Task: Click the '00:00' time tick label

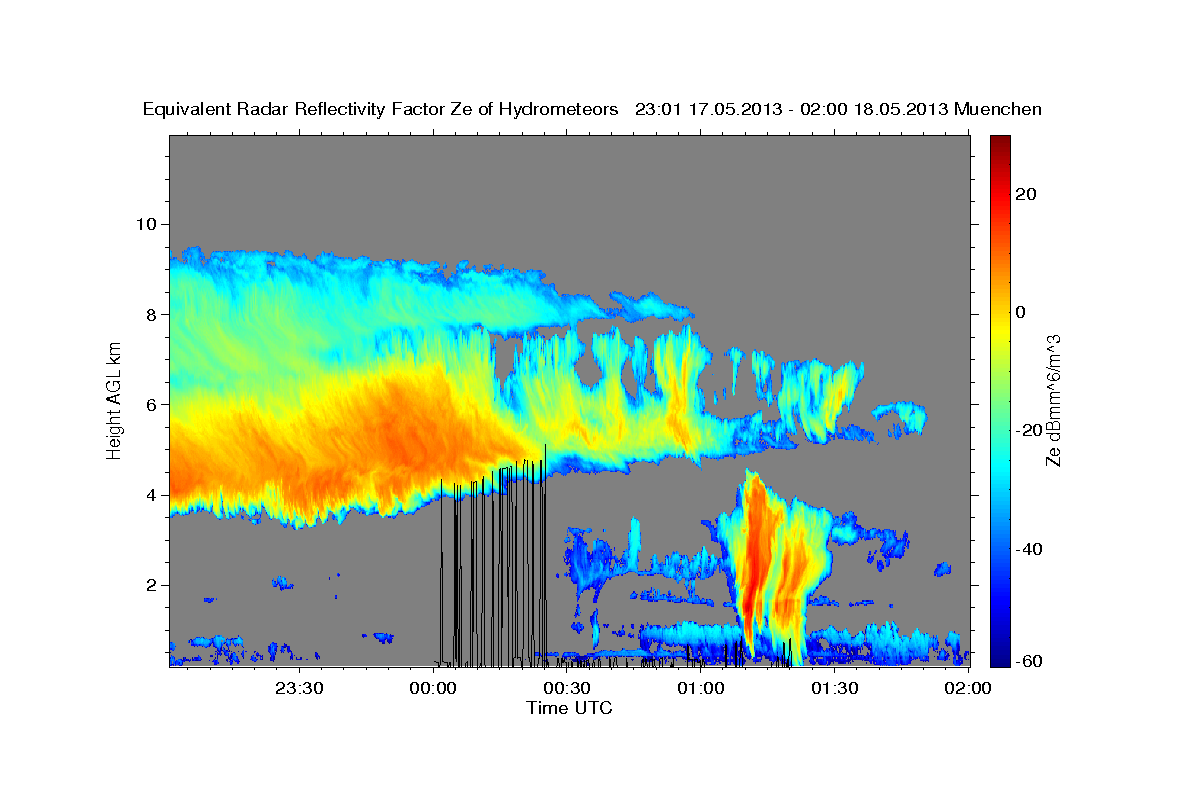Action: click(434, 687)
